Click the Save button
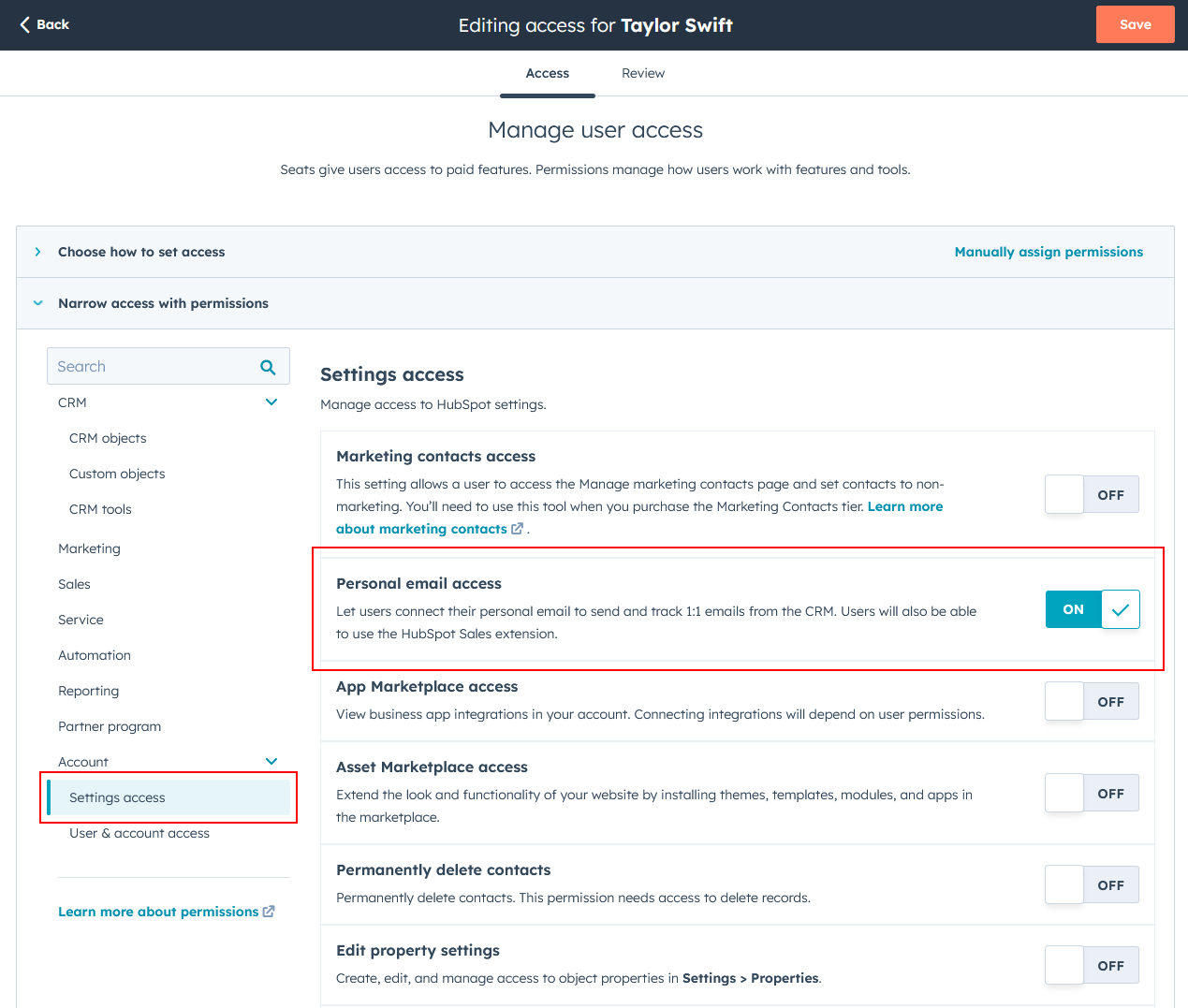 pyautogui.click(x=1135, y=23)
